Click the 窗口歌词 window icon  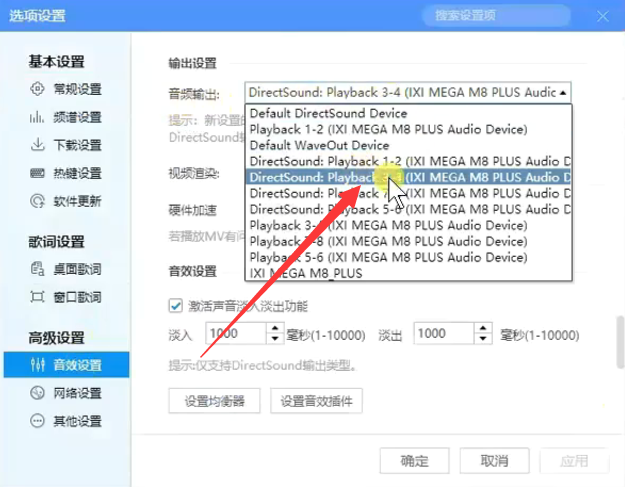[37, 297]
